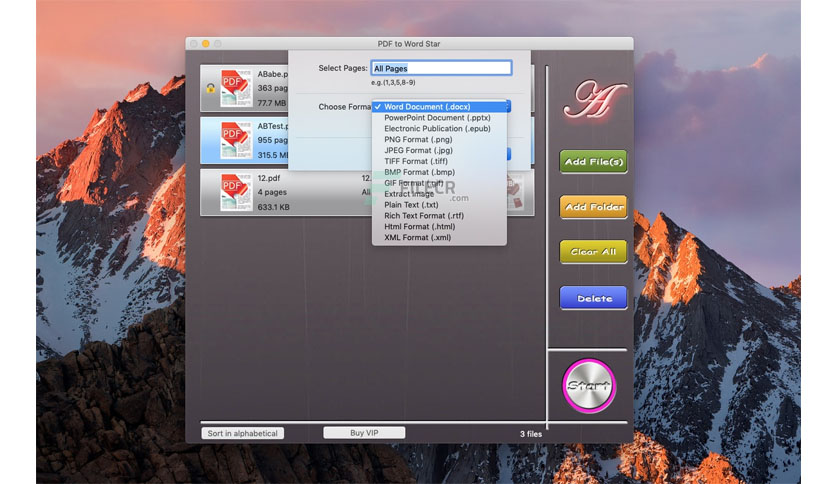Click the 77.7 MB file size
Image resolution: width=836 pixels, height=484 pixels.
pyautogui.click(x=272, y=103)
